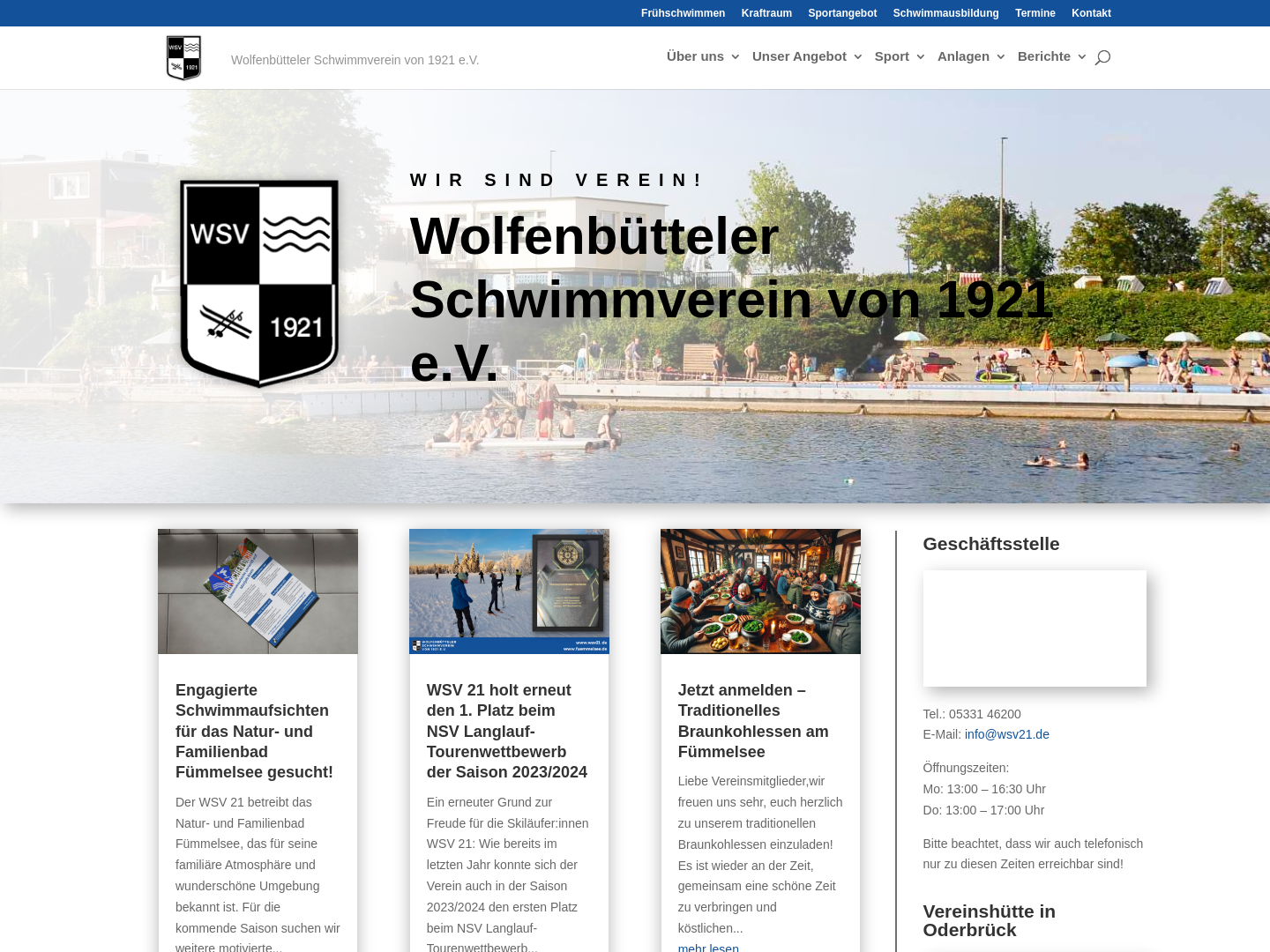Open the Sport menu item
The width and height of the screenshot is (1270, 952).
point(892,56)
